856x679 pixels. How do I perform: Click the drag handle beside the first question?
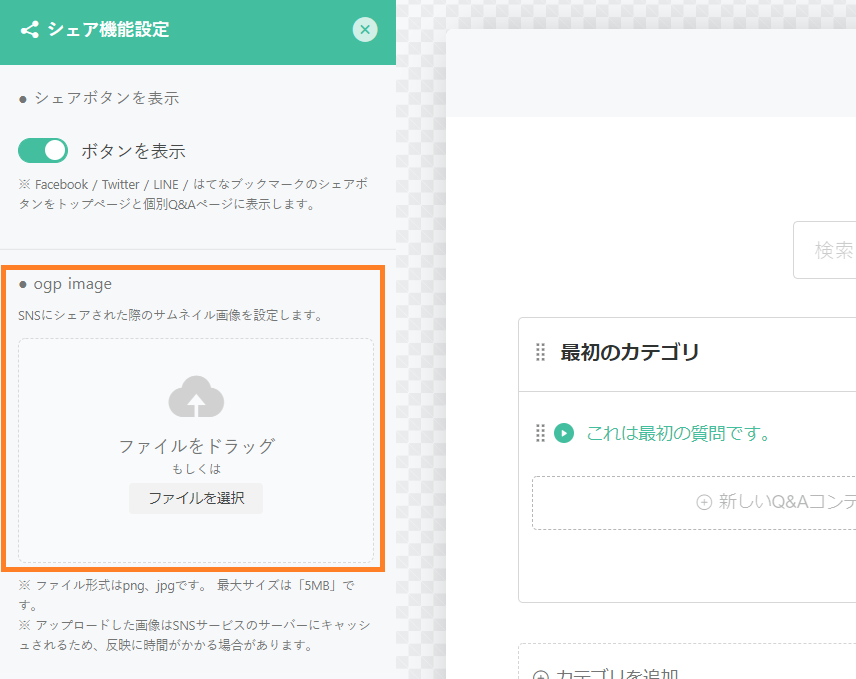pyautogui.click(x=540, y=433)
